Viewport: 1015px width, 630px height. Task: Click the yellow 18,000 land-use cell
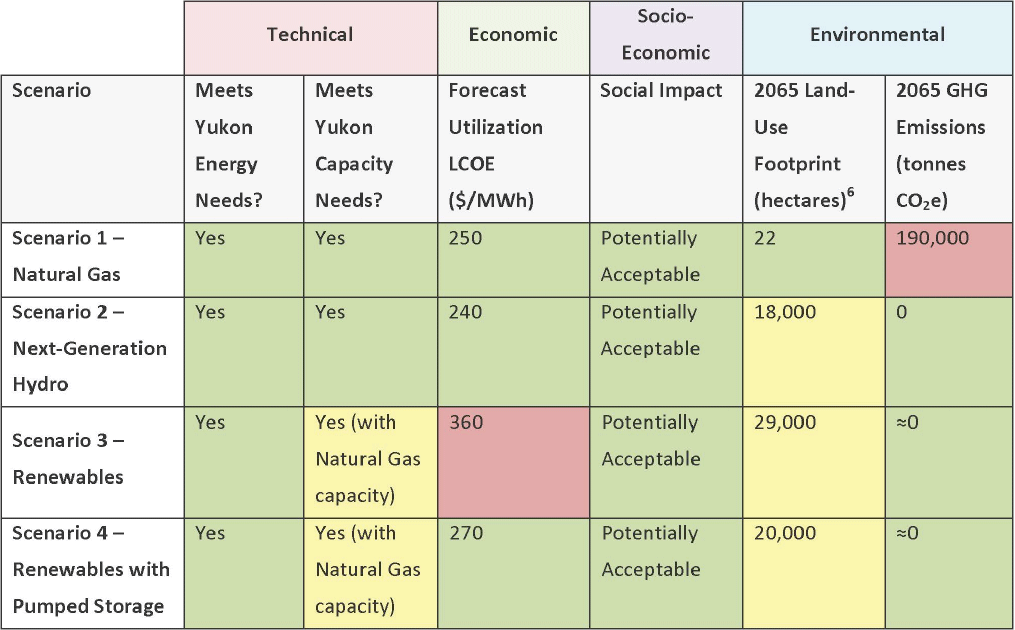coord(813,348)
